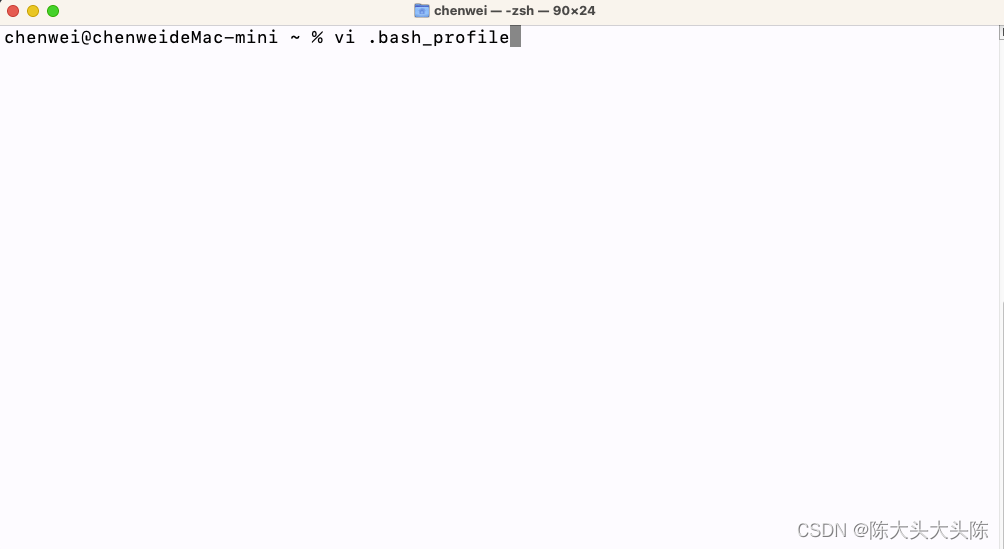Minimize the Terminal with the yellow button

click(x=33, y=11)
